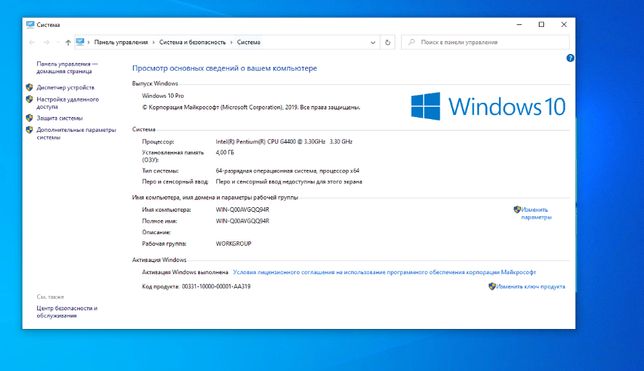Viewport: 644px width, 371px height.
Task: Select the 4,00 ГБ memory value
Action: point(225,152)
